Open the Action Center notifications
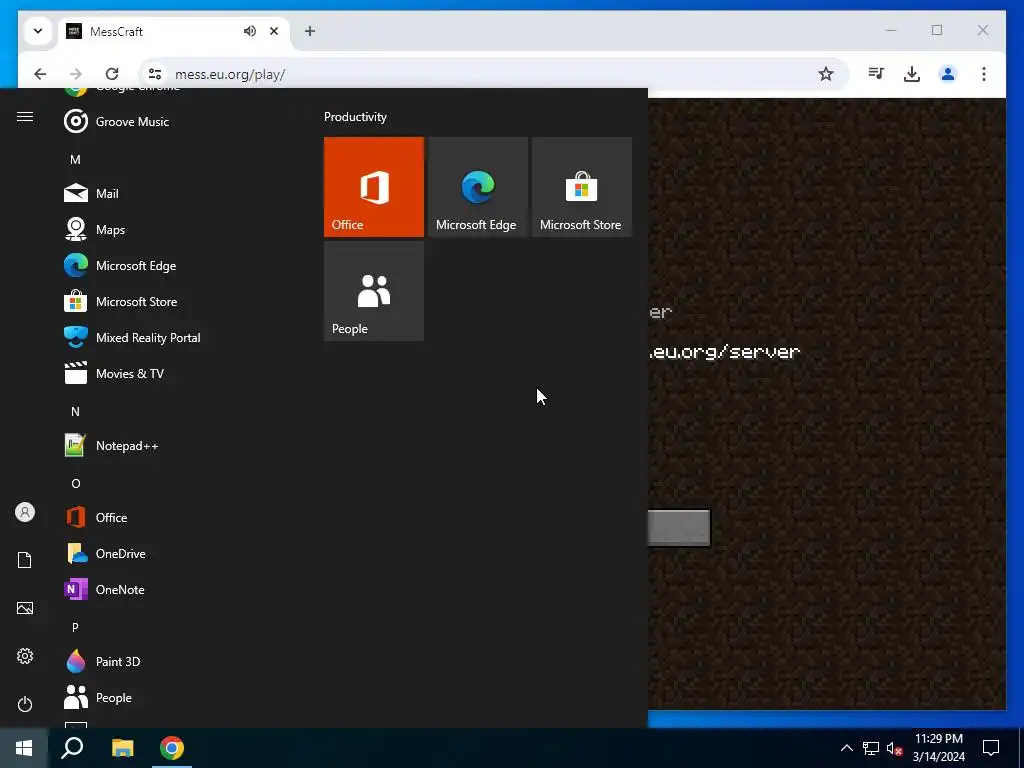The height and width of the screenshot is (768, 1024). pos(991,748)
